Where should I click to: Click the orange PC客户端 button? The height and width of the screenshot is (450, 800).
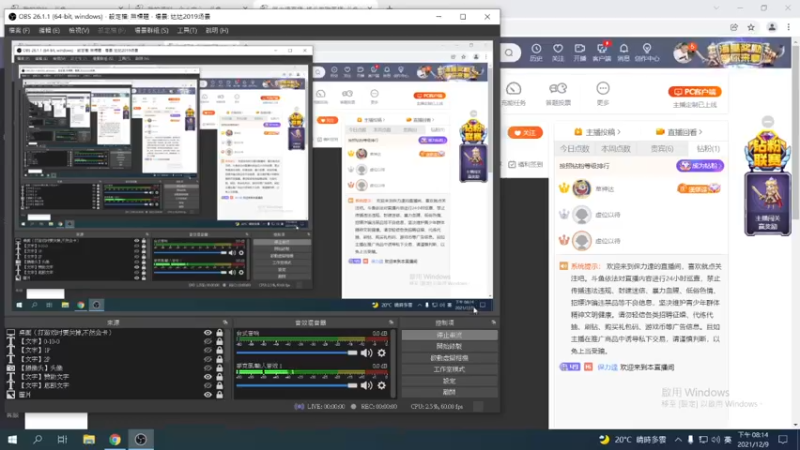tap(694, 92)
